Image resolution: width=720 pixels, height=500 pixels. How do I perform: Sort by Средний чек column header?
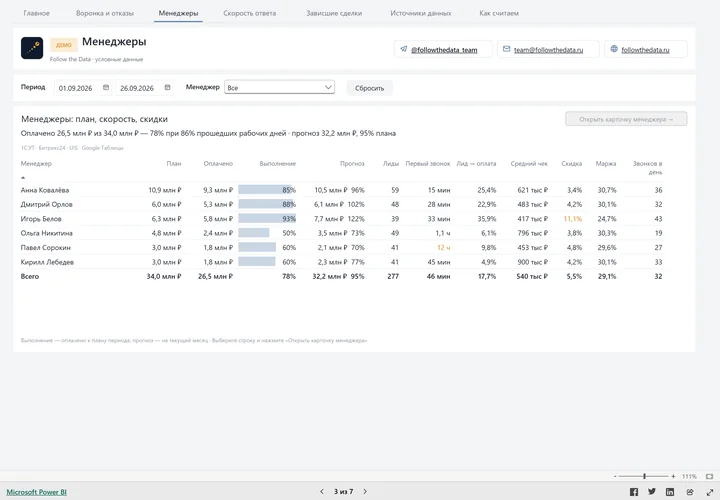click(529, 163)
